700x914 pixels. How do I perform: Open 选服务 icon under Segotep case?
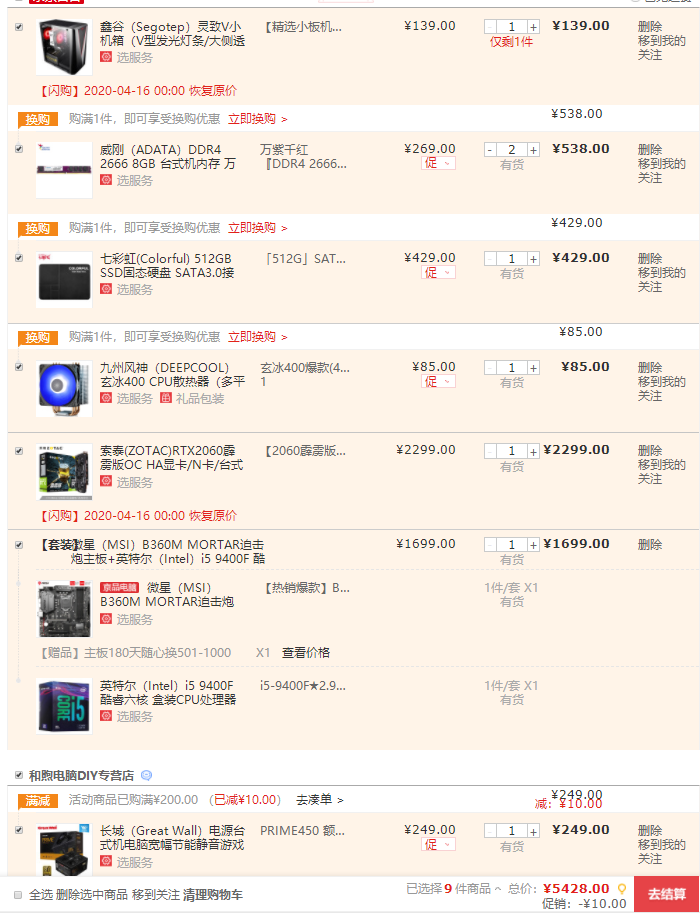pyautogui.click(x=105, y=57)
